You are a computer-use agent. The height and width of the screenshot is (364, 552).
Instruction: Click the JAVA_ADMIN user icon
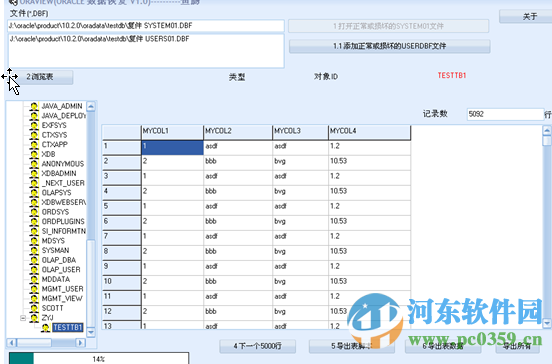(34, 106)
